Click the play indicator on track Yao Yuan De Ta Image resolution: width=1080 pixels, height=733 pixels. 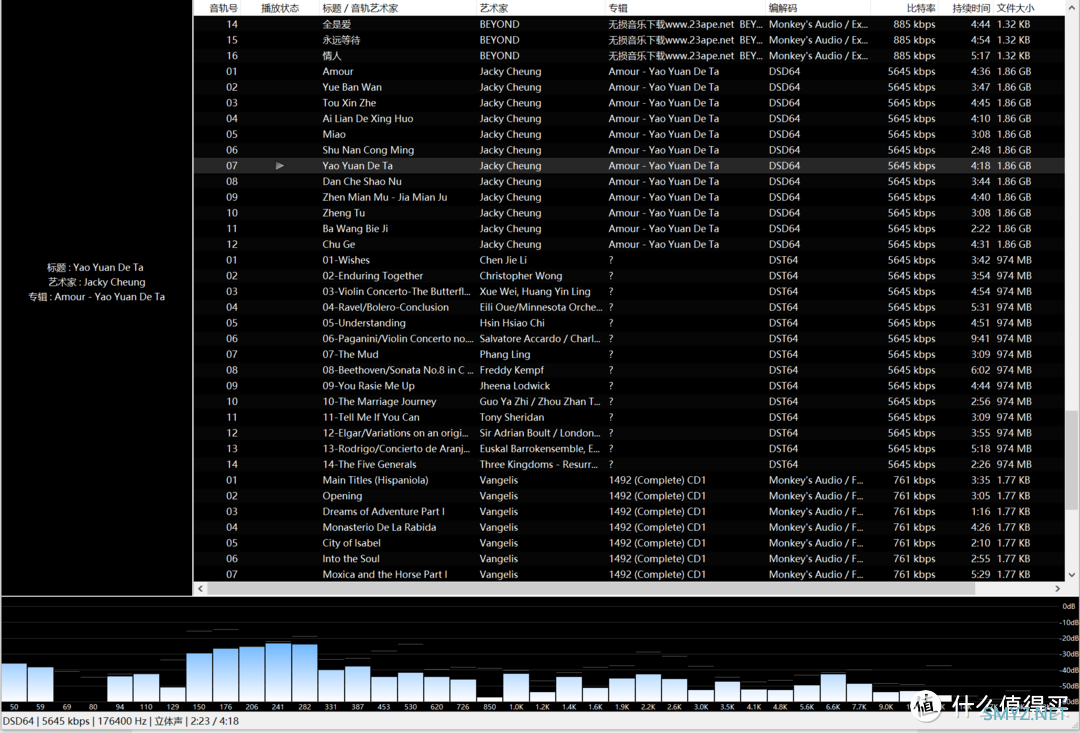pos(280,165)
